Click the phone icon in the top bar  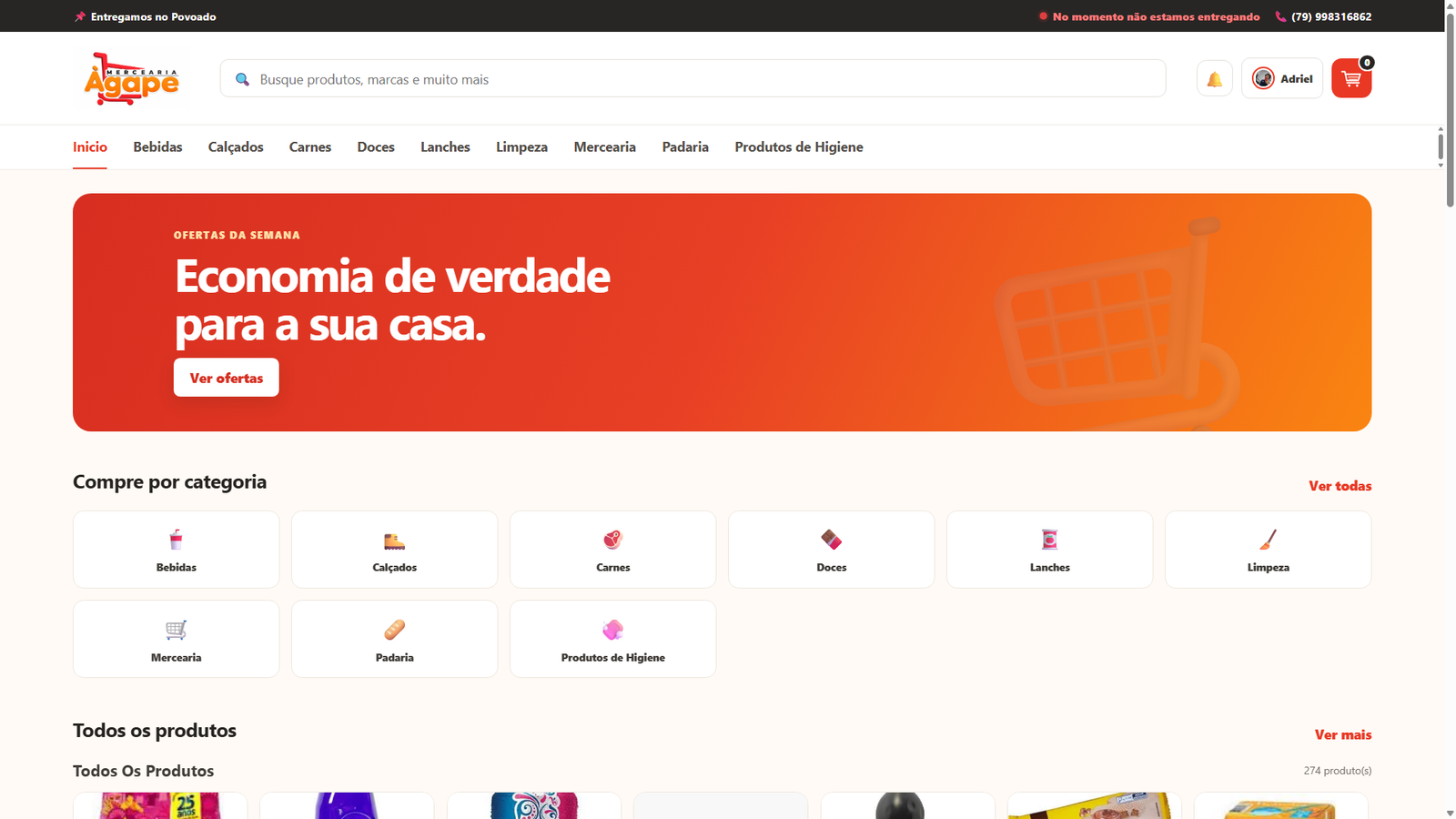(x=1280, y=16)
